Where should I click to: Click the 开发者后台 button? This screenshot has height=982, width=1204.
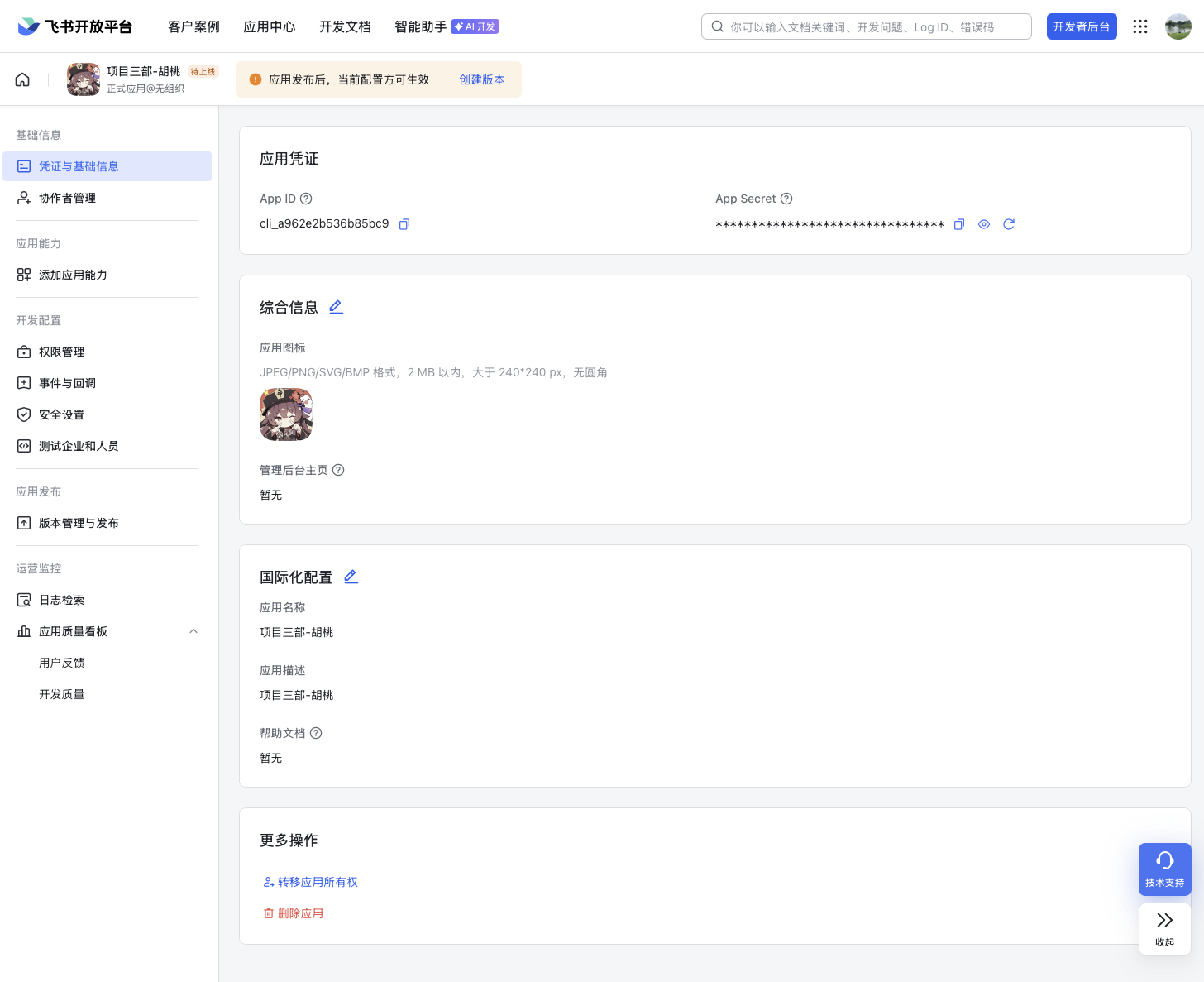[x=1081, y=26]
